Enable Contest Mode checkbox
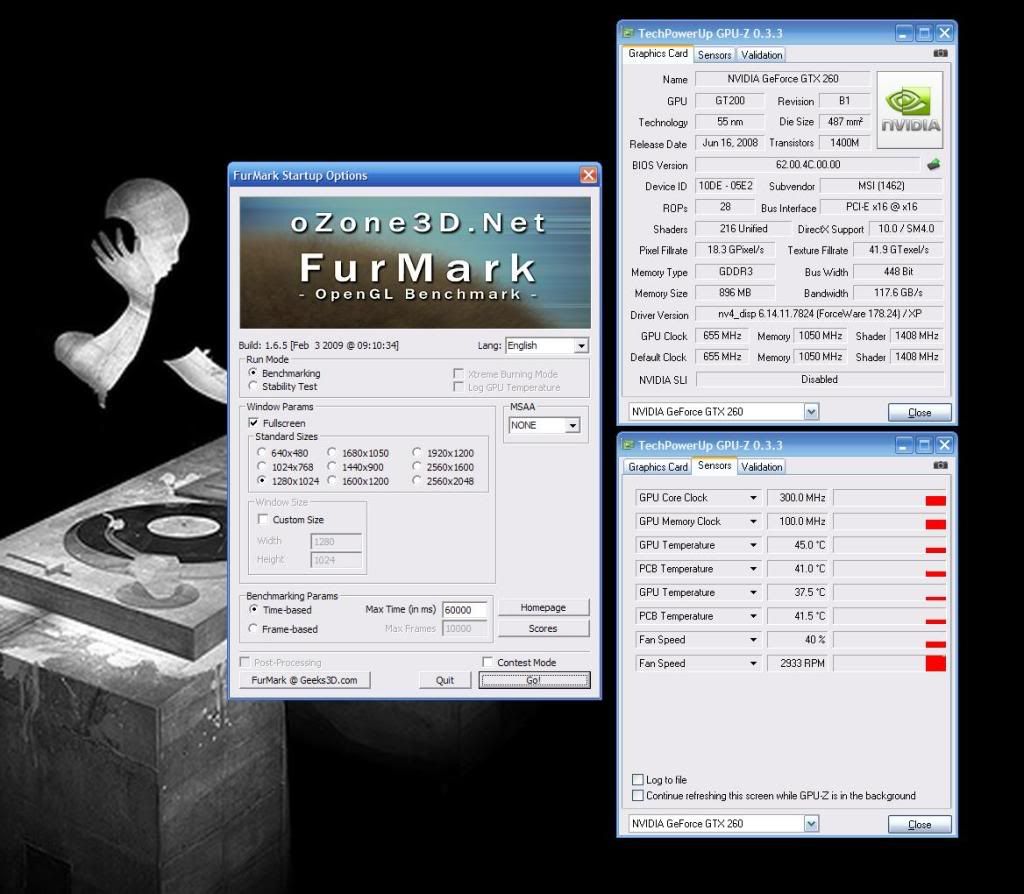 [487, 662]
